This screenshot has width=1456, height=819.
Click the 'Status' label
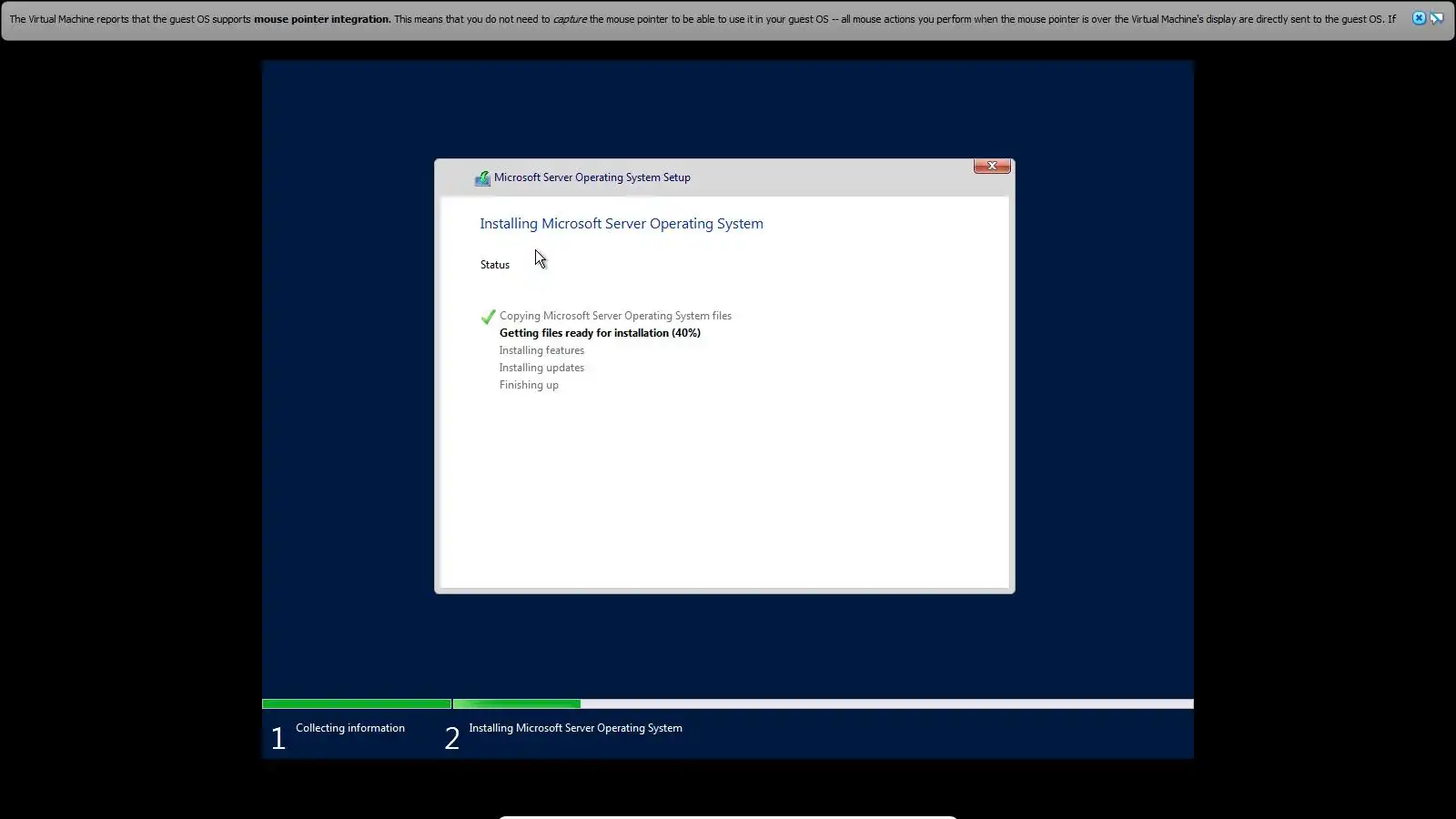[x=495, y=265]
